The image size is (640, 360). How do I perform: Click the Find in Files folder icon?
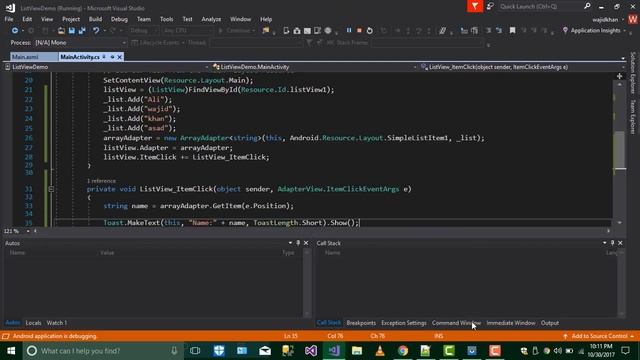266,31
